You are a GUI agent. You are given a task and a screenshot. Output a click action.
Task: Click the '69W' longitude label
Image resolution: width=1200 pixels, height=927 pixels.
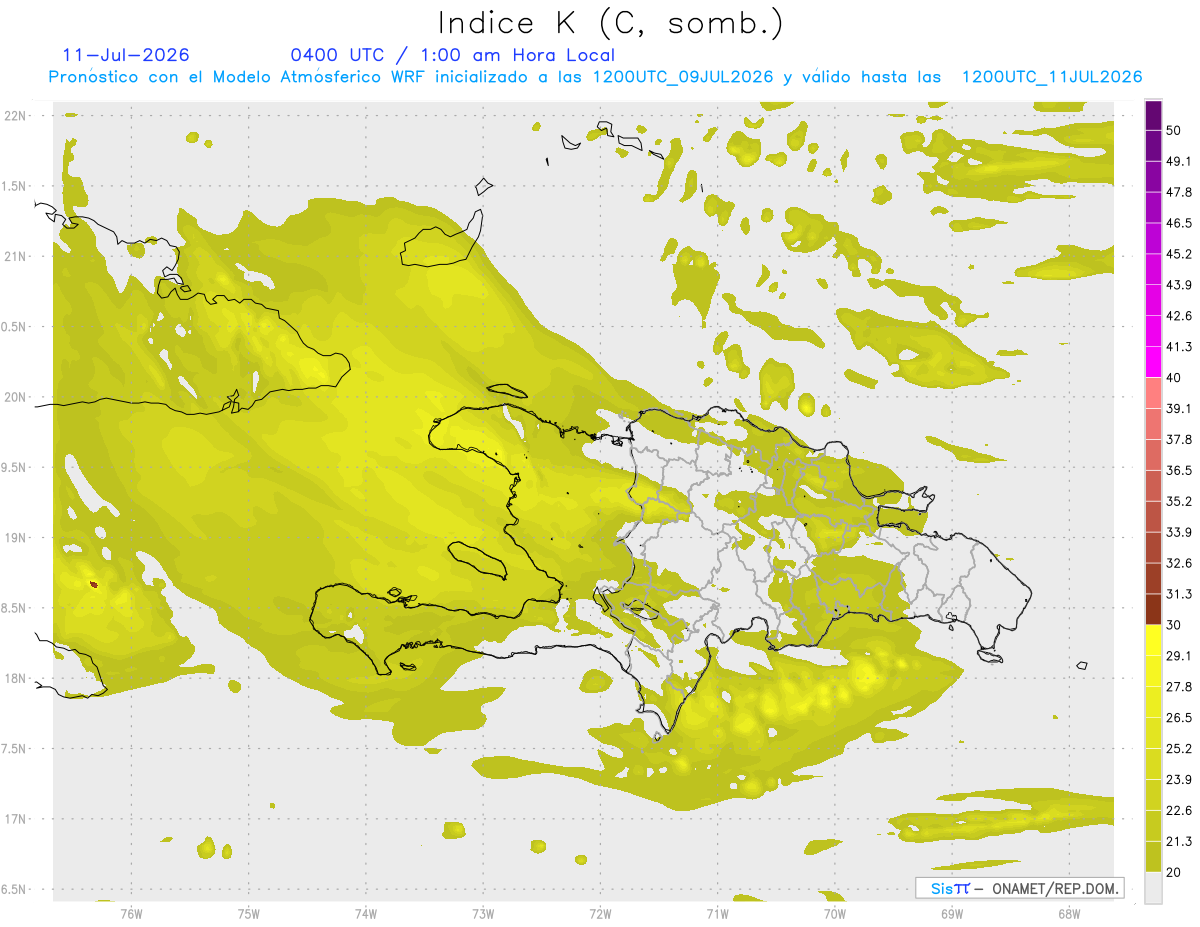[952, 914]
